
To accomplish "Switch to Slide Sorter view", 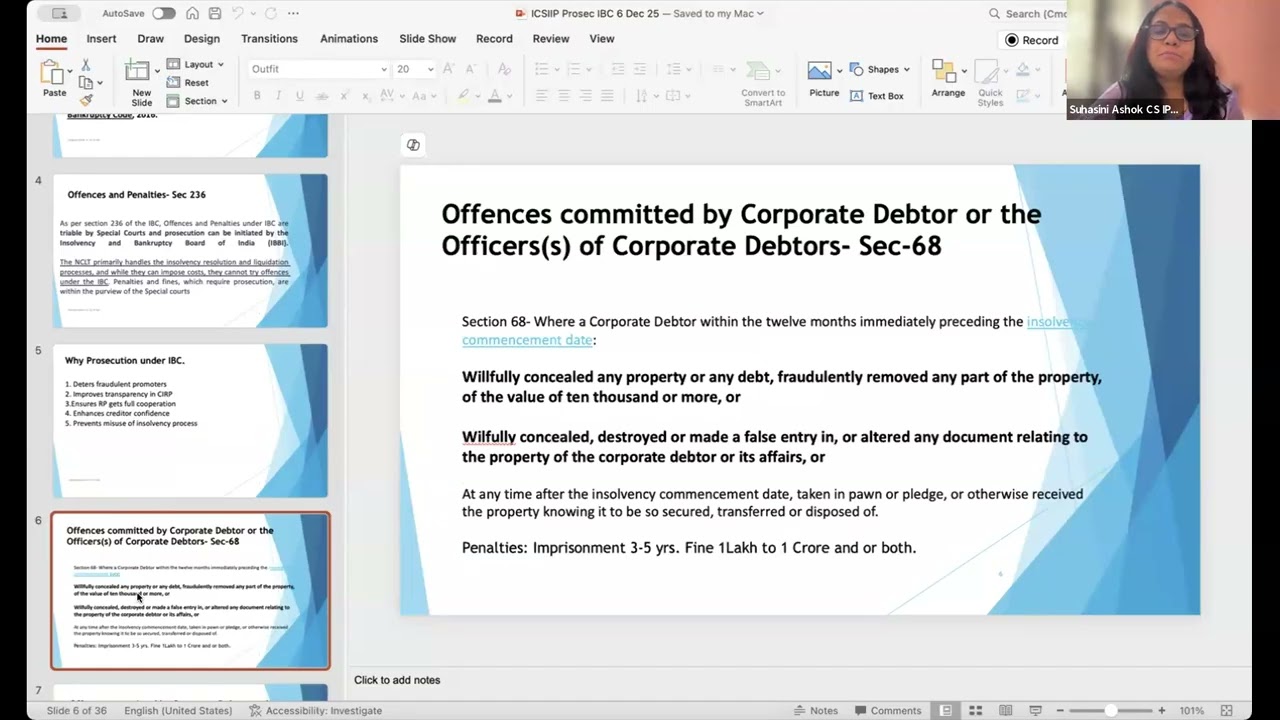I will tap(975, 711).
